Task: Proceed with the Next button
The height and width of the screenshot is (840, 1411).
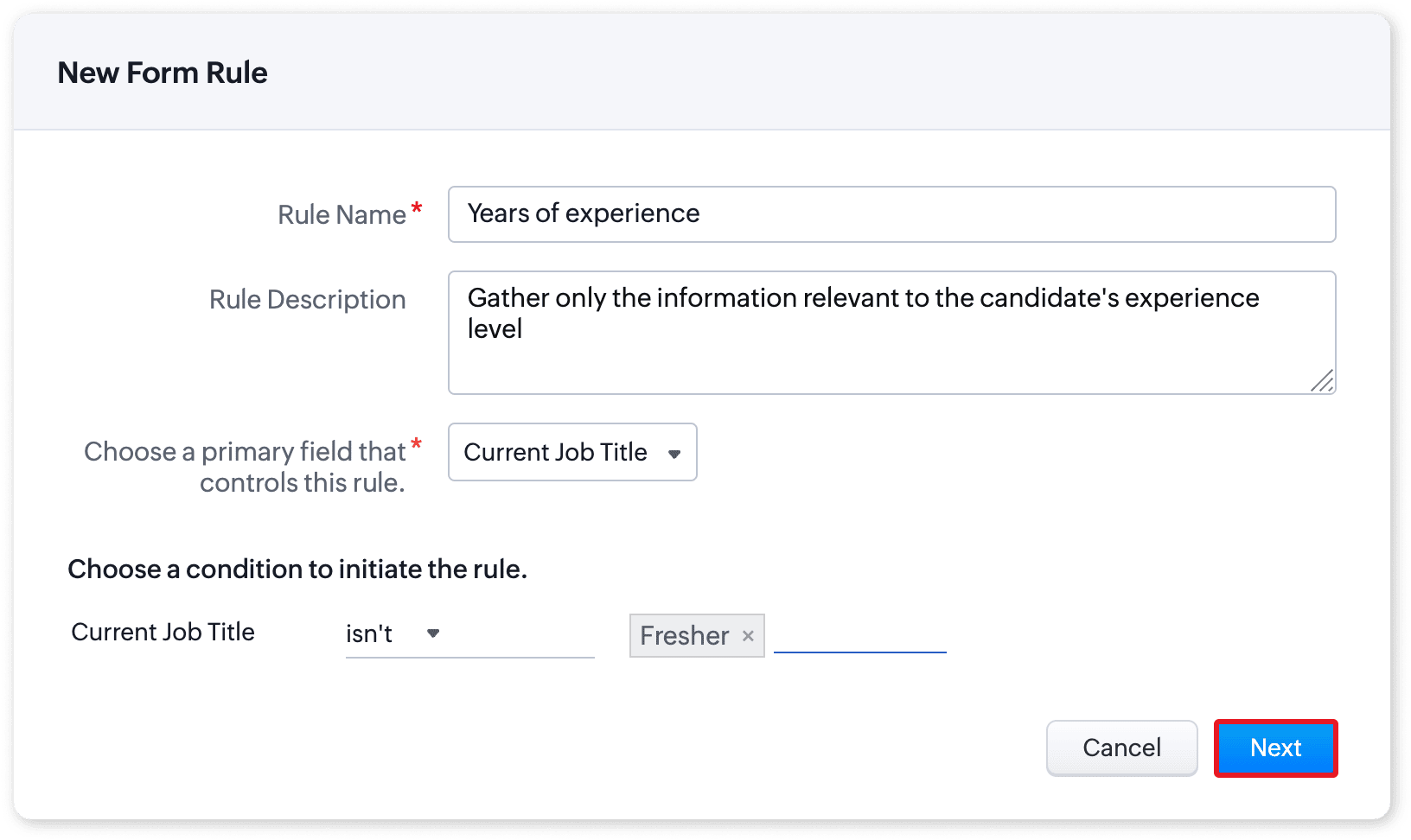Action: tap(1275, 748)
